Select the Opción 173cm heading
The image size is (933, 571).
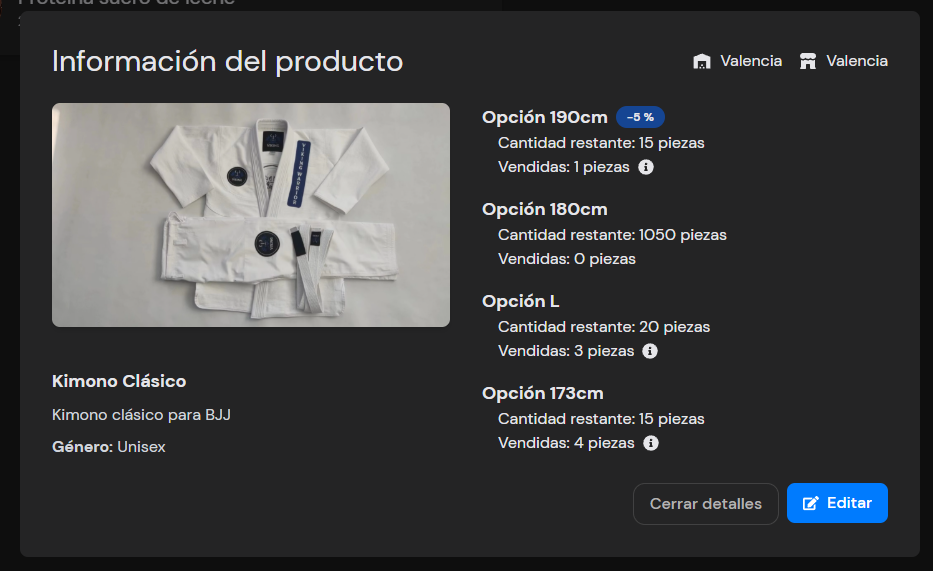542,393
